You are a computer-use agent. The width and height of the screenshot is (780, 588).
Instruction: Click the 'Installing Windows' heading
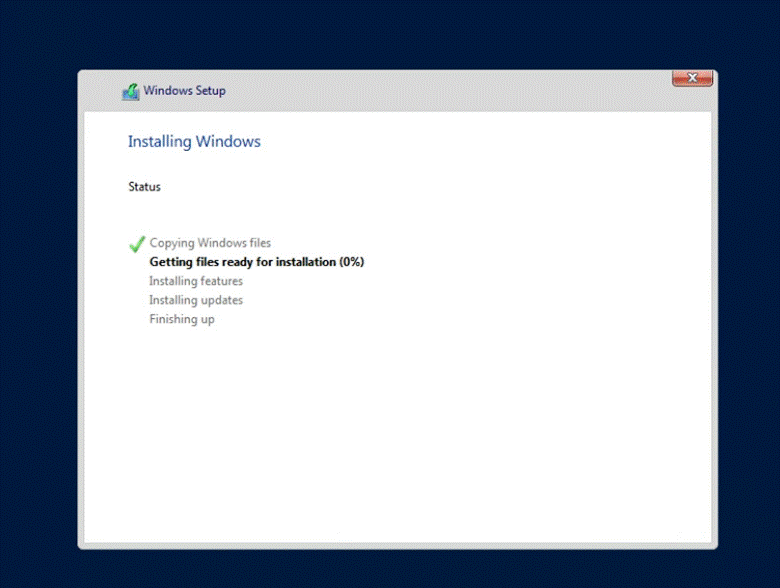pos(194,142)
